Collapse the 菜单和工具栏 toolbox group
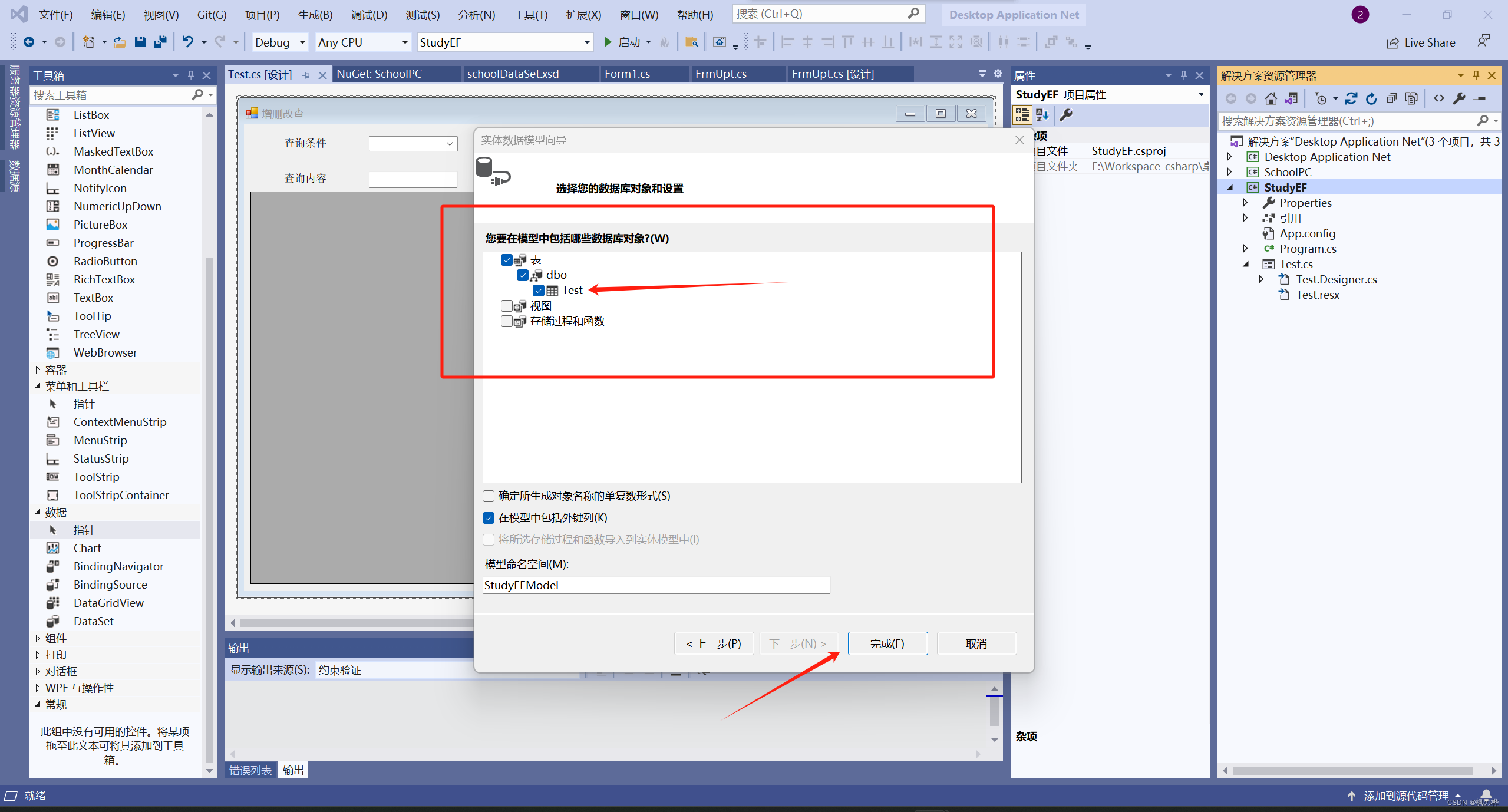Image resolution: width=1508 pixels, height=812 pixels. pos(38,386)
